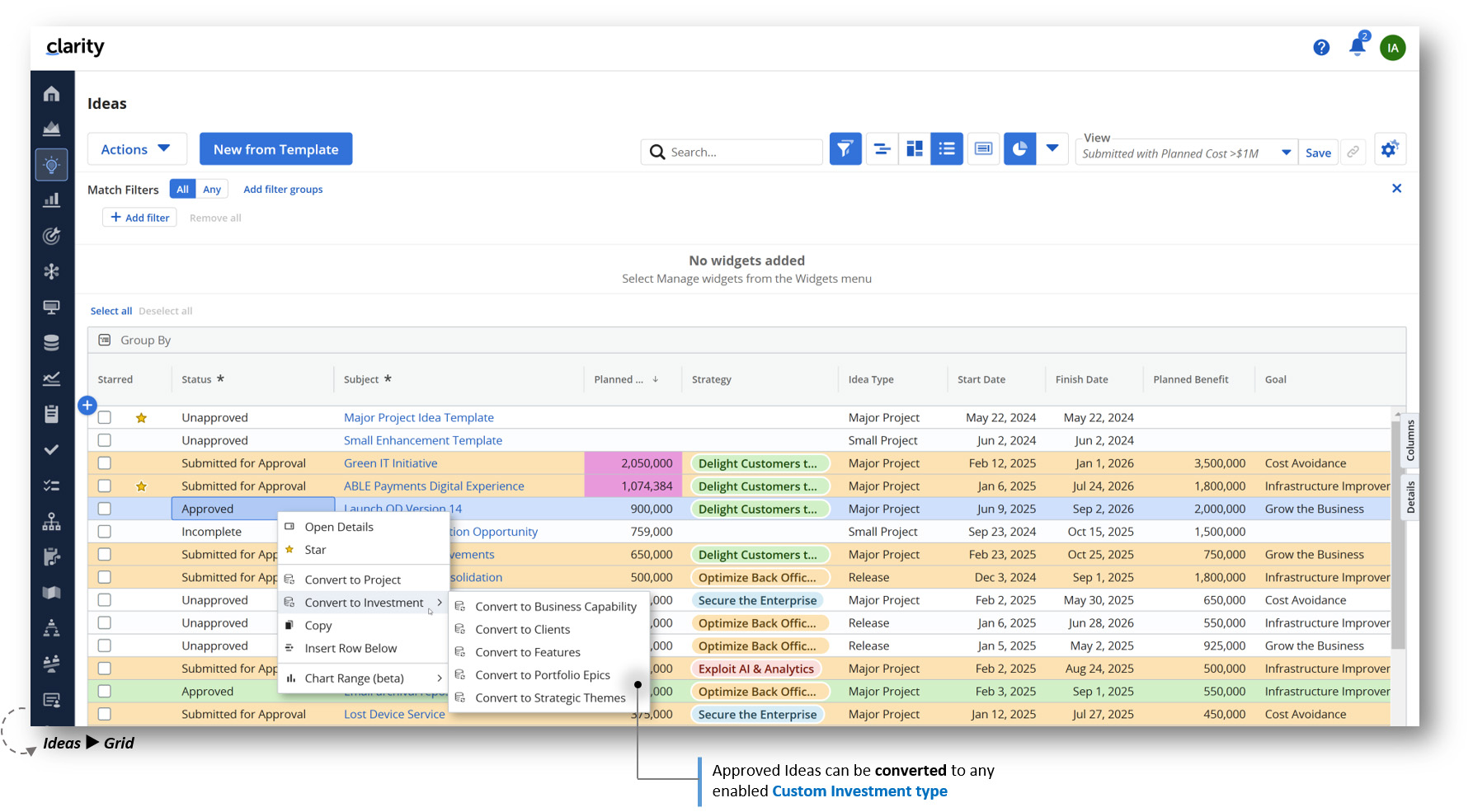The height and width of the screenshot is (812, 1473).
Task: Open the snowflake sidebar icon
Action: (x=51, y=271)
